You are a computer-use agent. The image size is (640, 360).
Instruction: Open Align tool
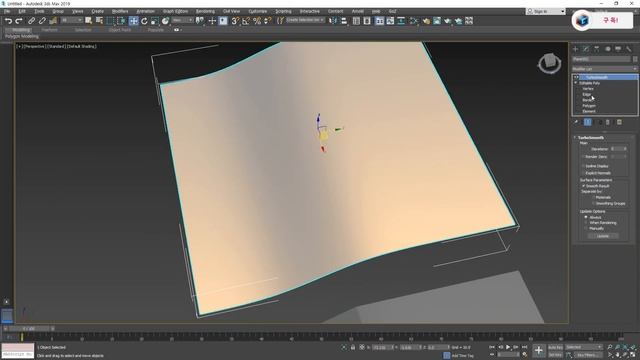click(344, 21)
